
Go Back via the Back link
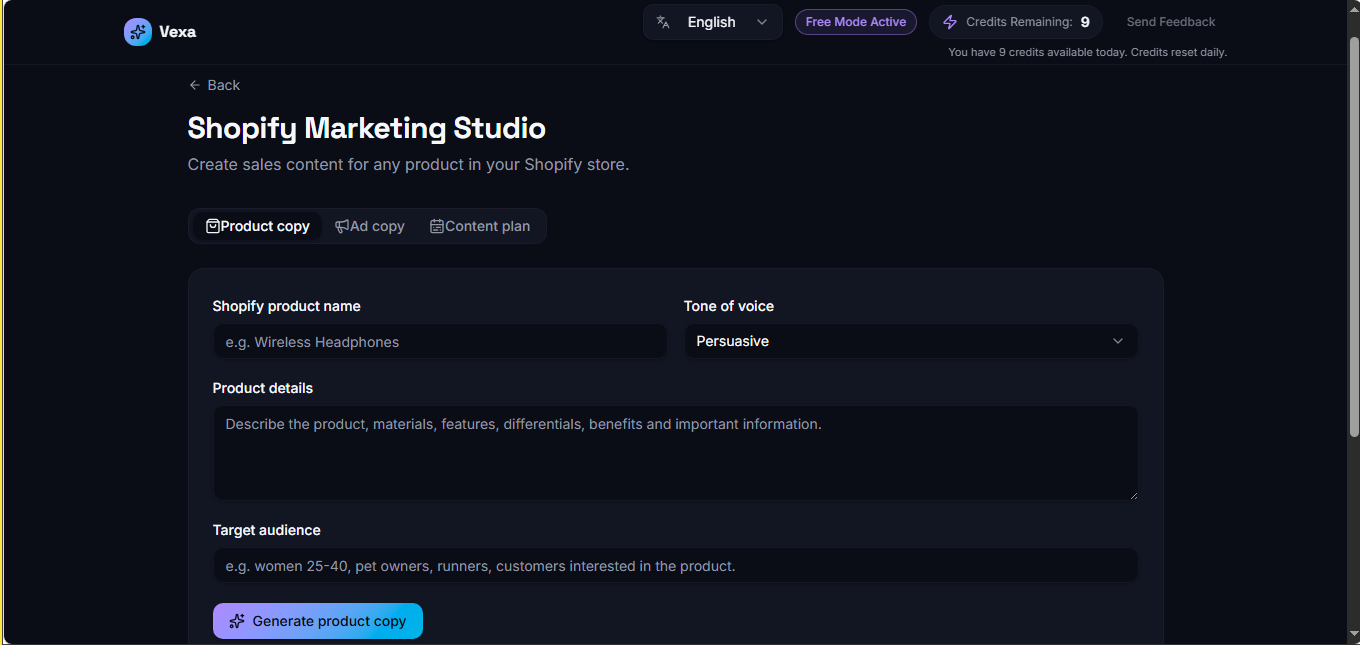point(214,85)
